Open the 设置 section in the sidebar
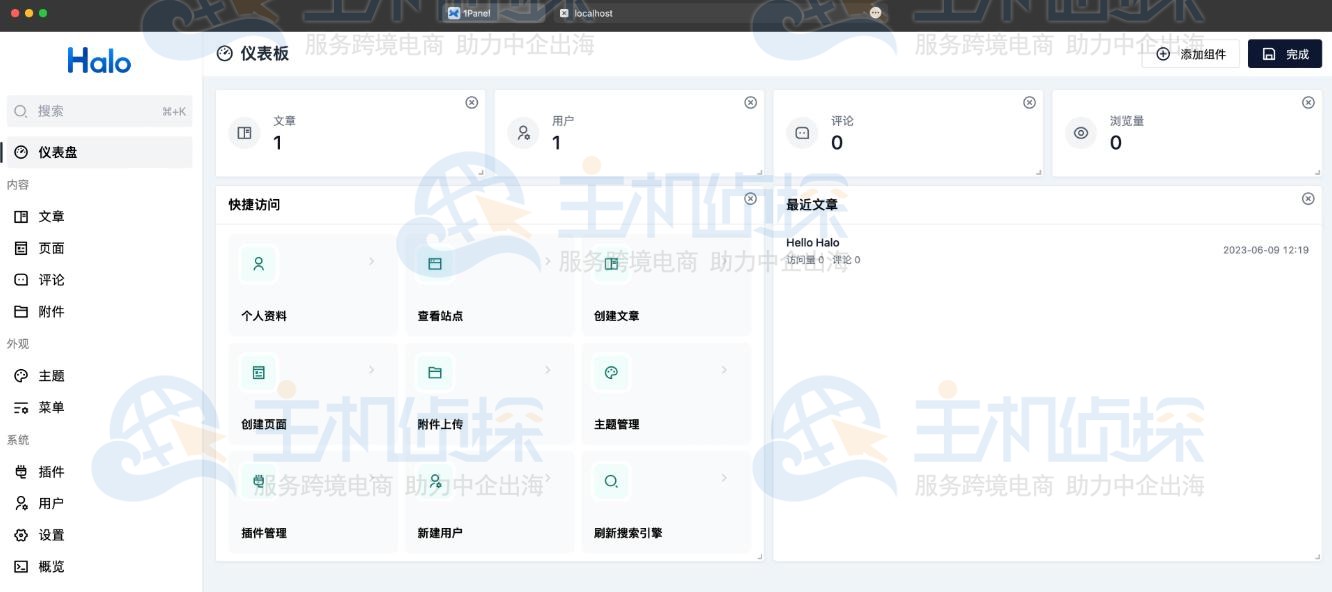The height and width of the screenshot is (592, 1332). point(52,535)
